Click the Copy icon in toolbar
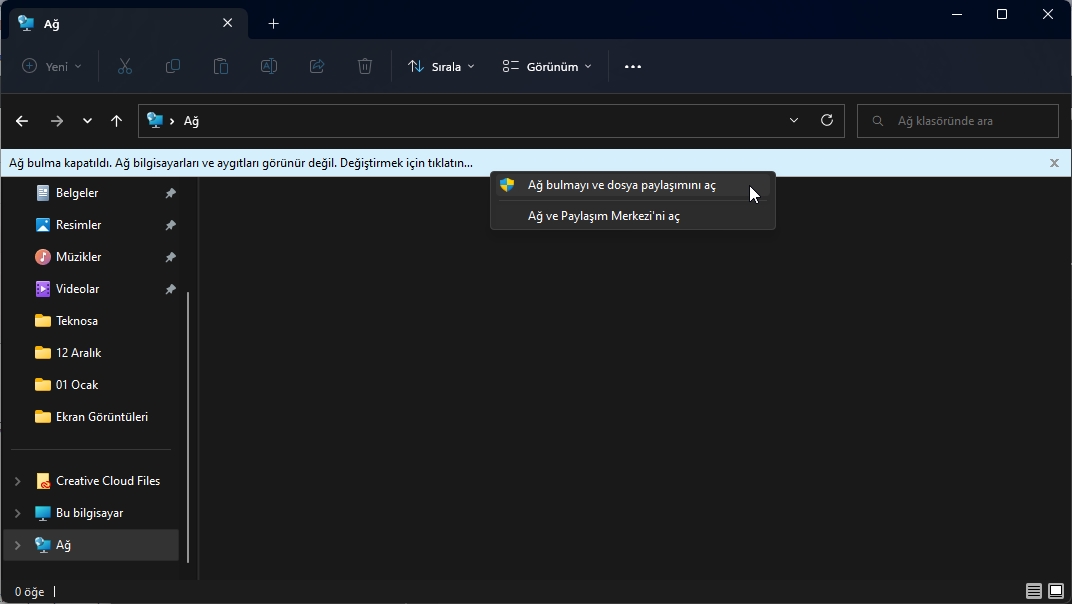Viewport: 1072px width, 604px height. click(x=173, y=66)
